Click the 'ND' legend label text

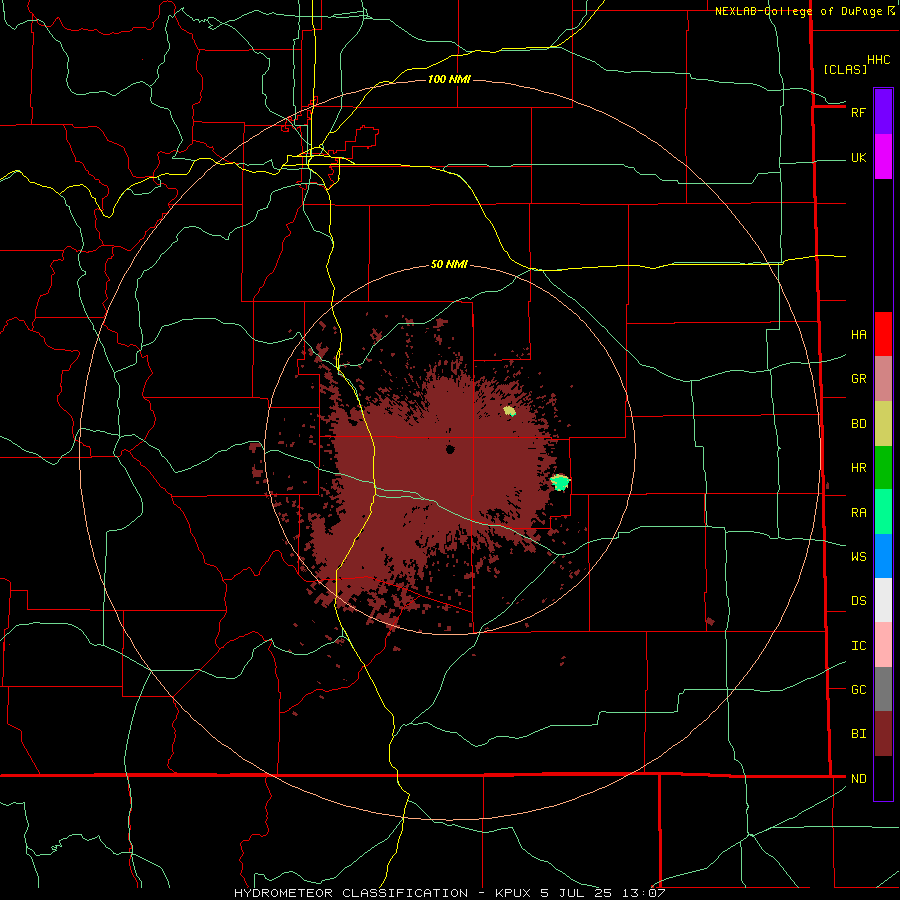pos(858,779)
